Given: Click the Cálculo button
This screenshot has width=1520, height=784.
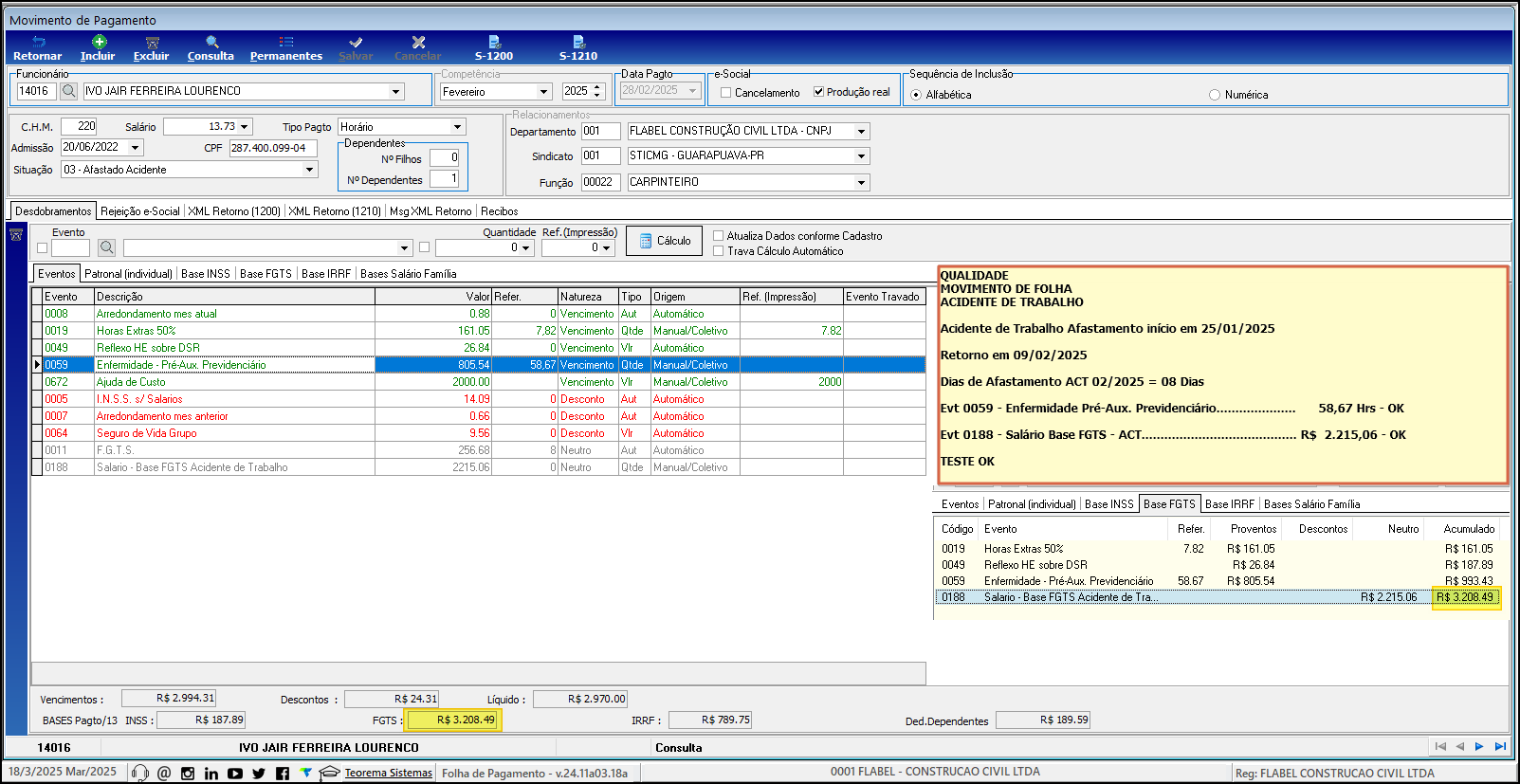Looking at the screenshot, I should [664, 241].
